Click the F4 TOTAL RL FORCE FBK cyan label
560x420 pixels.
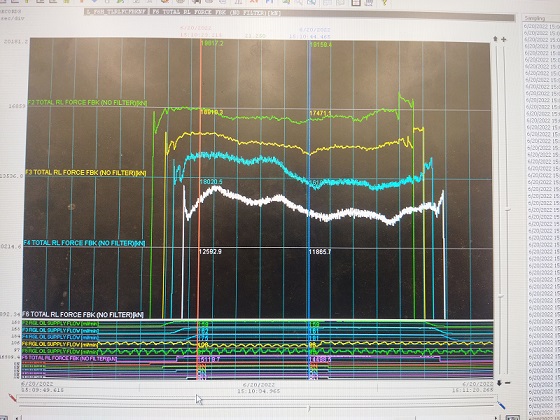click(84, 243)
